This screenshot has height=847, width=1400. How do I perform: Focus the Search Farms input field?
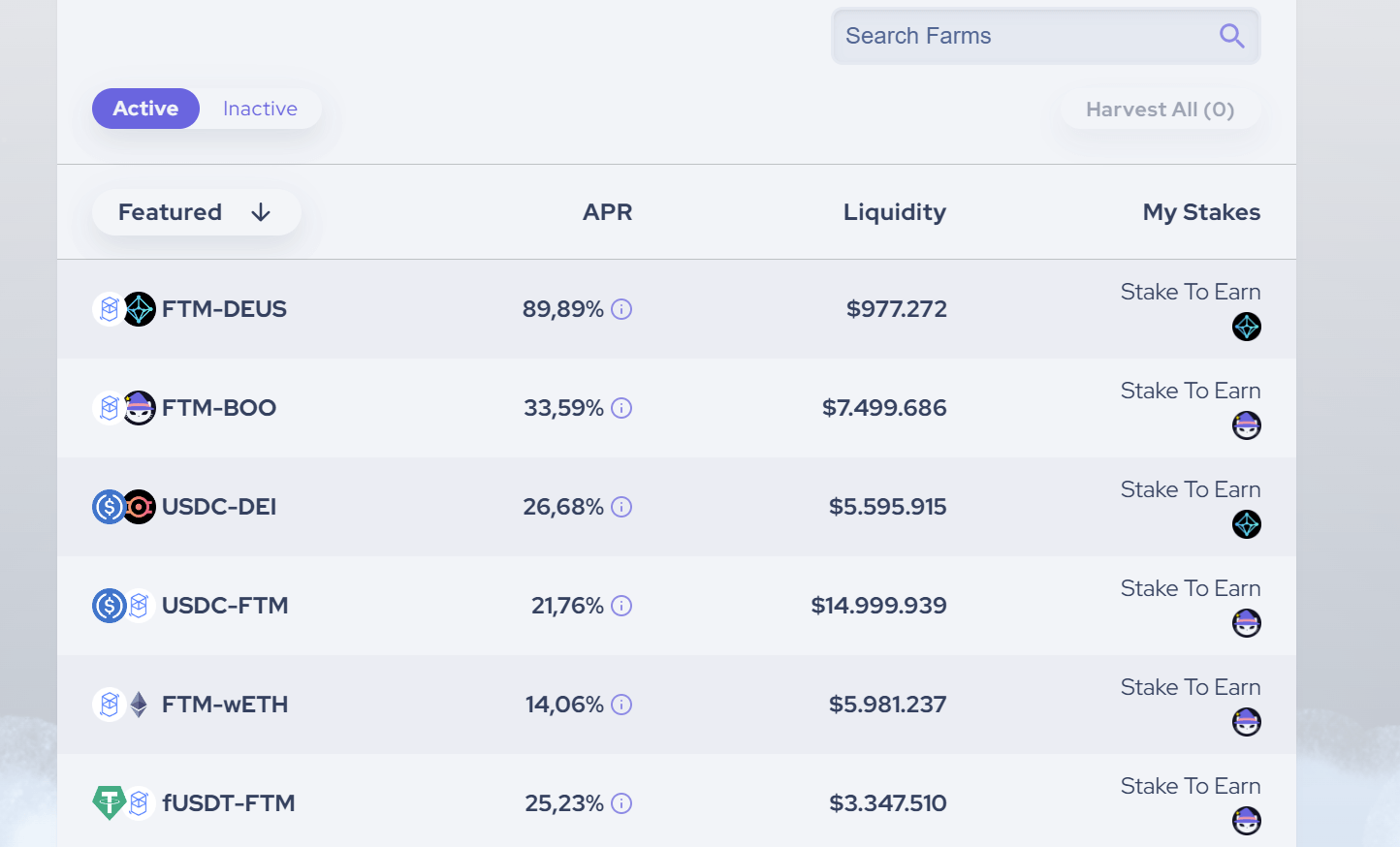1018,36
